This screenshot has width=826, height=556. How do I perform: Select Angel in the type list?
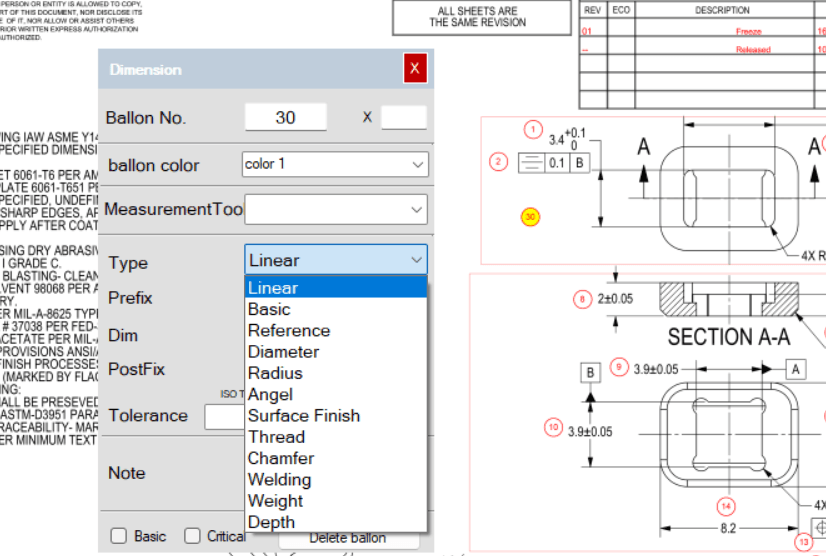336,394
